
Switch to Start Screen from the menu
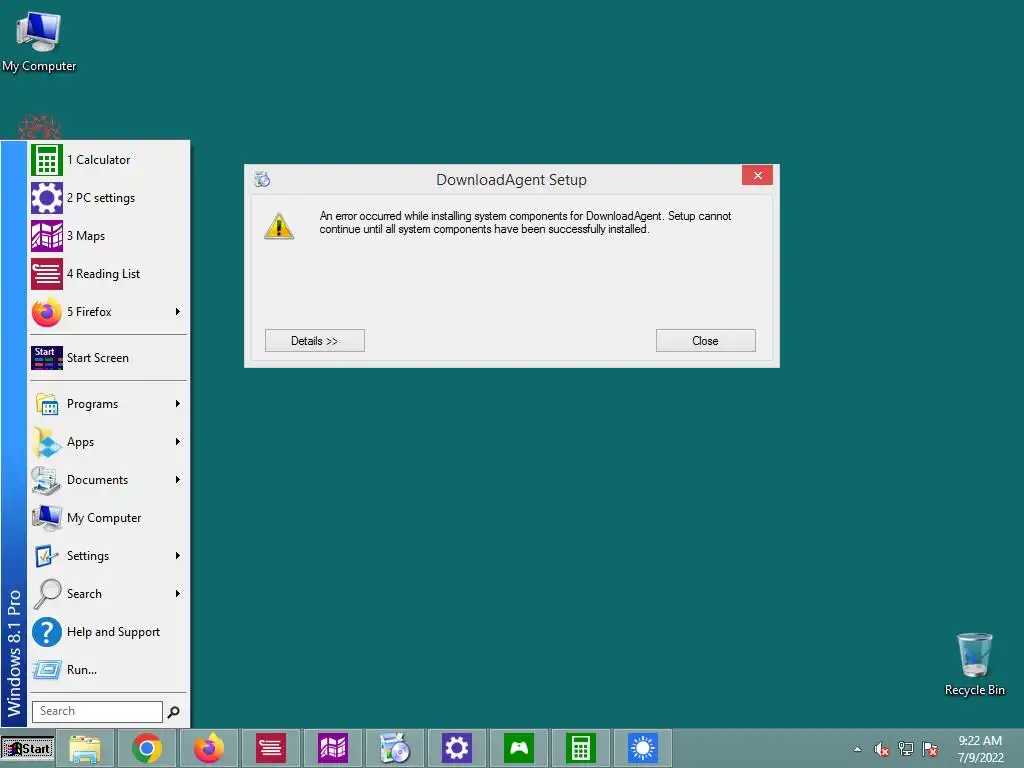tap(108, 358)
